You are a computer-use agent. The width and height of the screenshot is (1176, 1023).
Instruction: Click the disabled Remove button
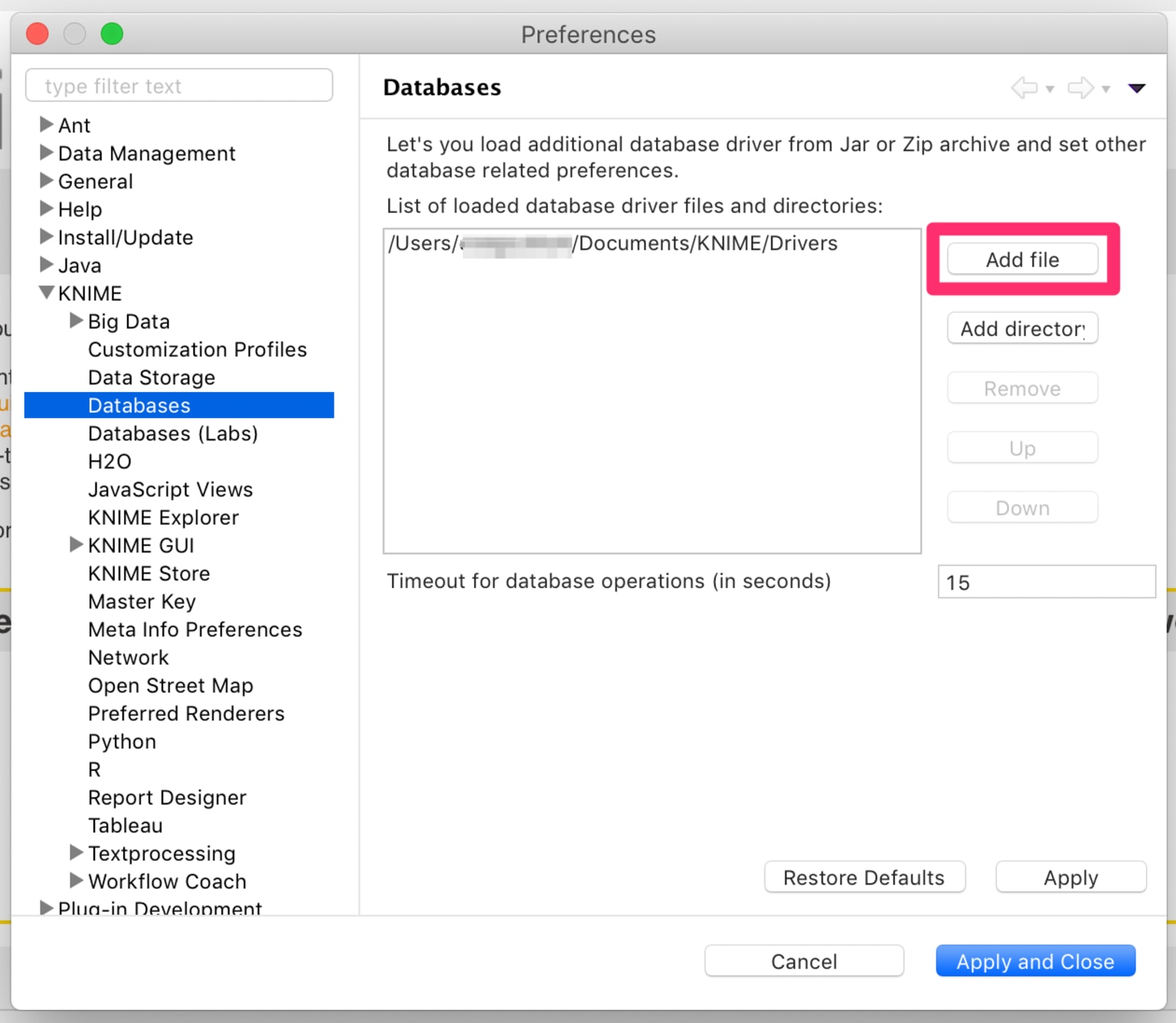click(1022, 388)
